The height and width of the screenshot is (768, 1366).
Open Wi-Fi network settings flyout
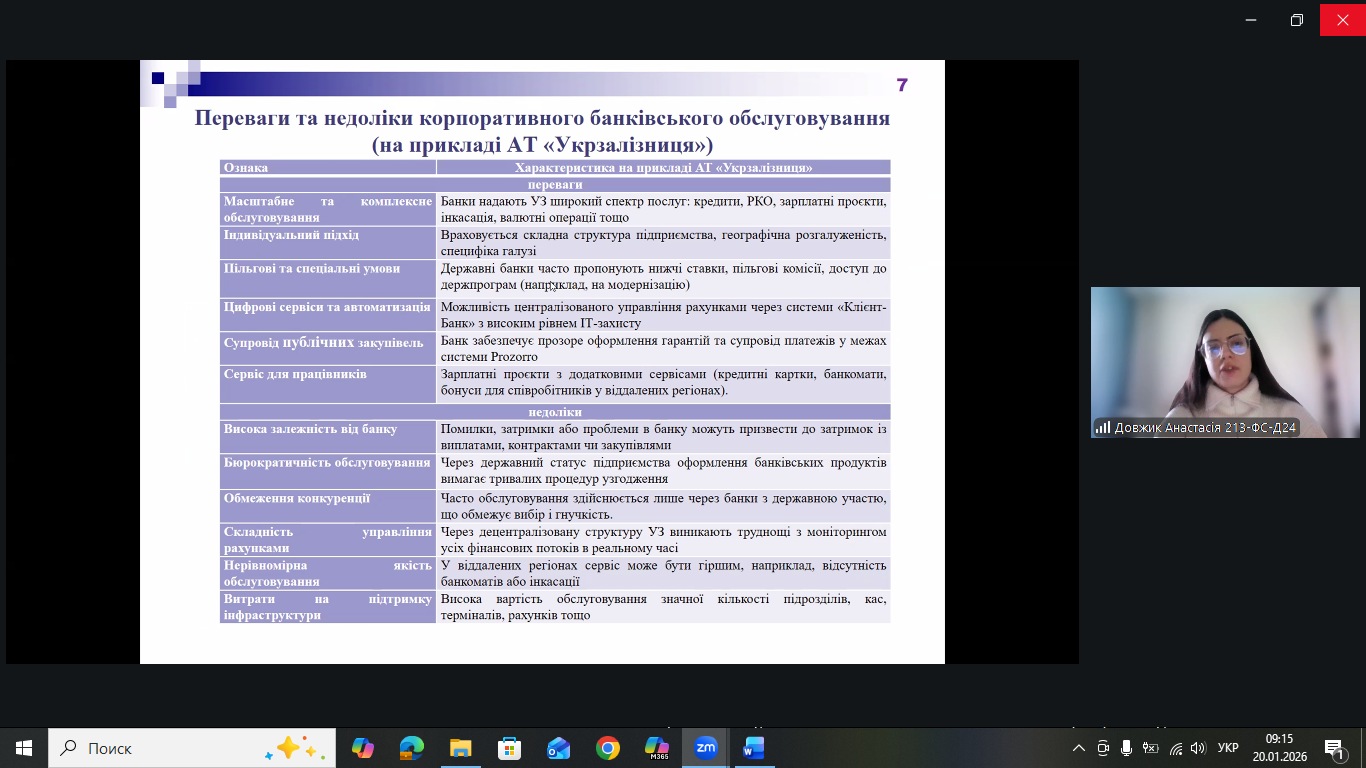click(1175, 748)
